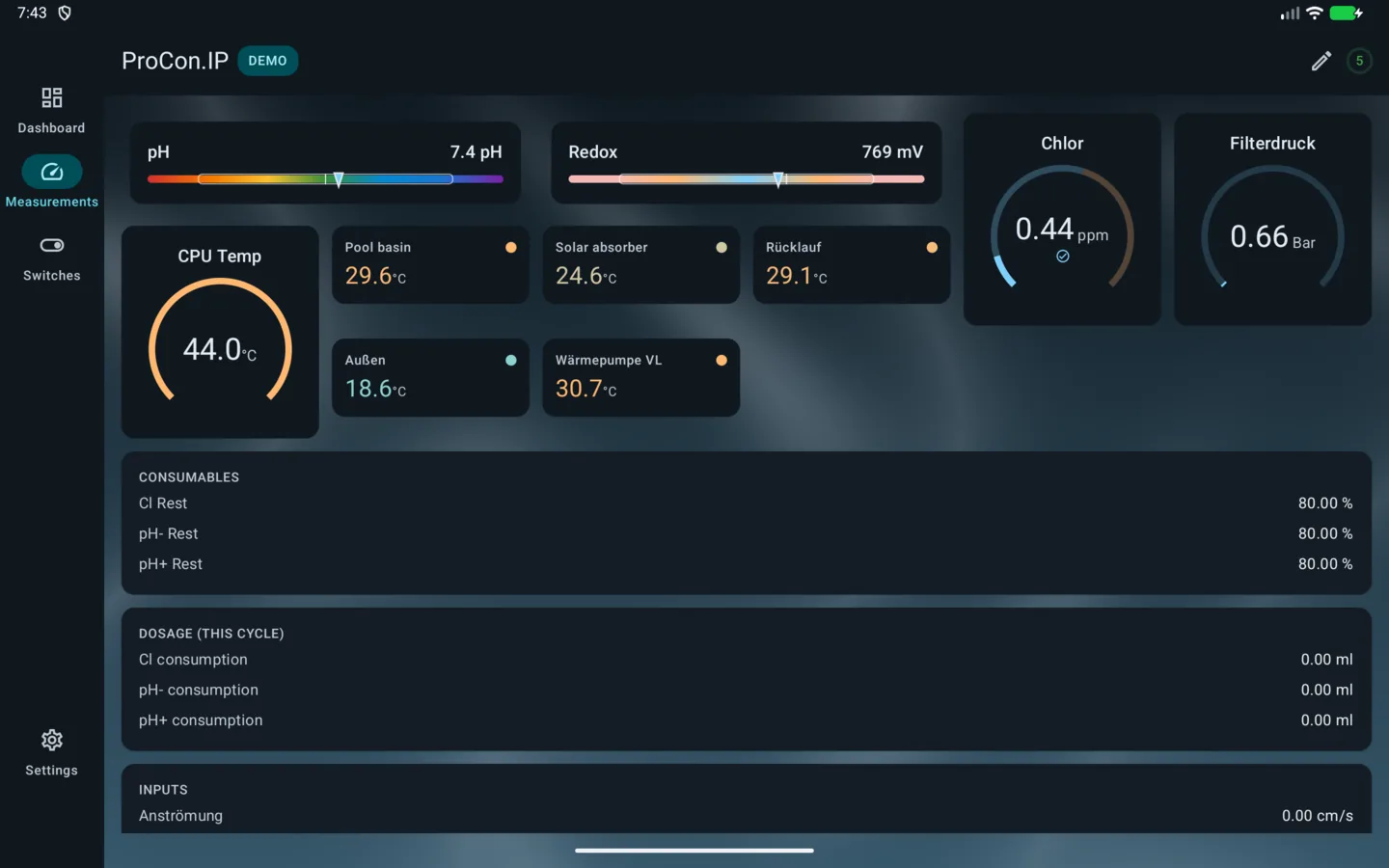The height and width of the screenshot is (868, 1389).
Task: Open the Switches toggle icon
Action: point(51,245)
